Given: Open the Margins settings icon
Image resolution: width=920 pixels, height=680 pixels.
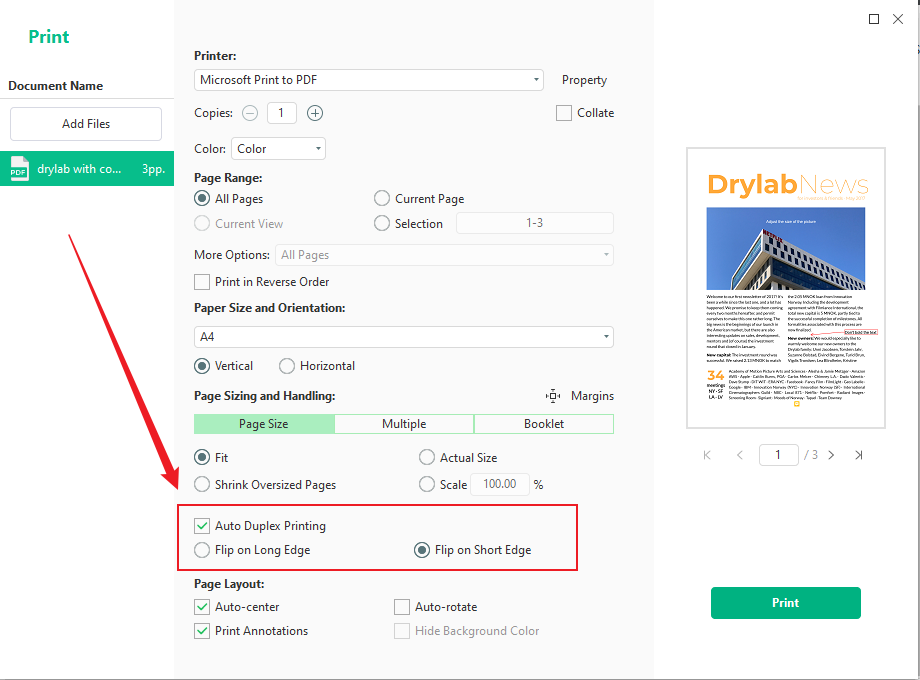Looking at the screenshot, I should click(x=552, y=396).
